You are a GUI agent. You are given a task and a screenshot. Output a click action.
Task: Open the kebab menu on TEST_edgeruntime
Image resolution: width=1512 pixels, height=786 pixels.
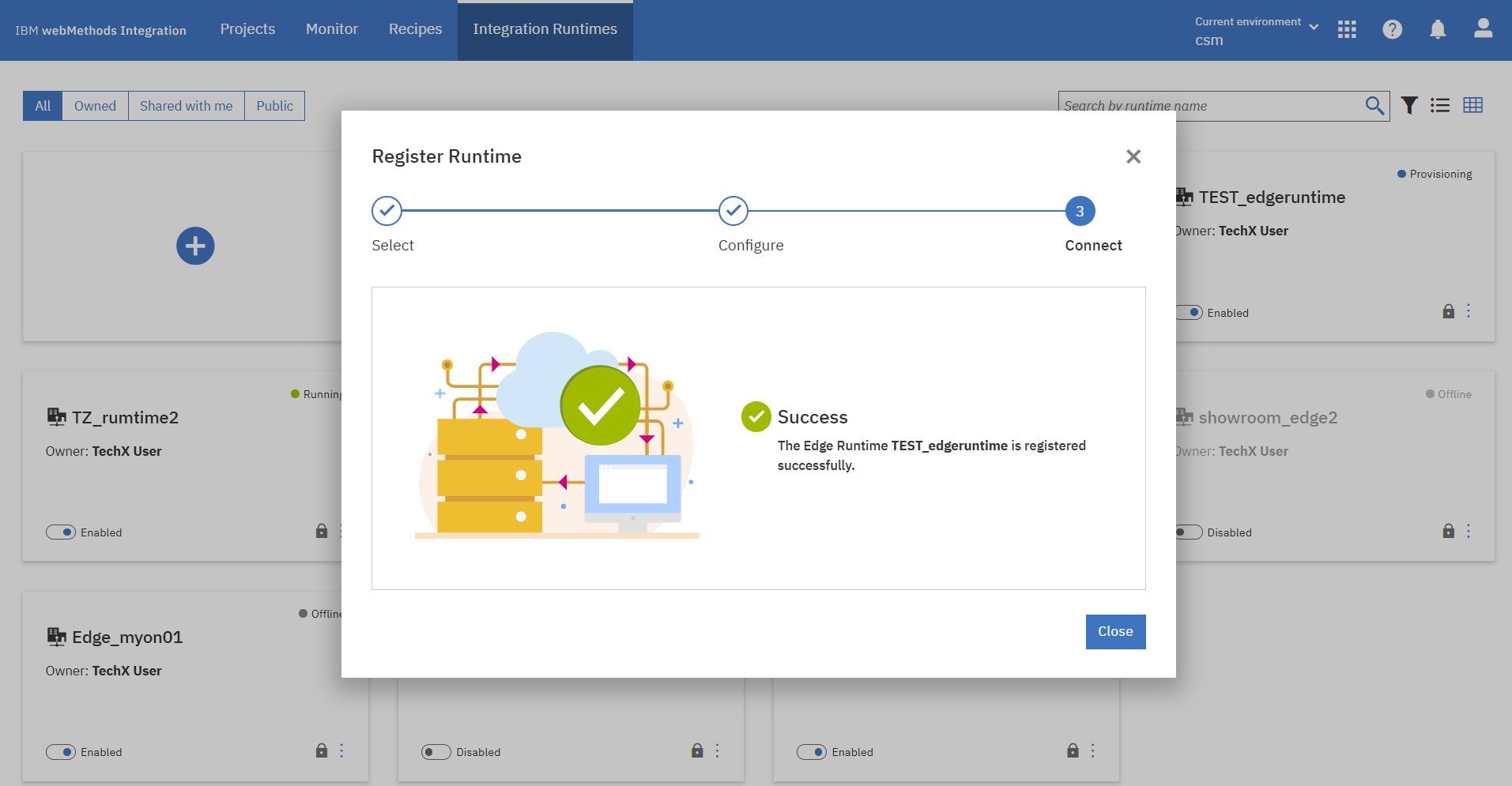[x=1468, y=310]
